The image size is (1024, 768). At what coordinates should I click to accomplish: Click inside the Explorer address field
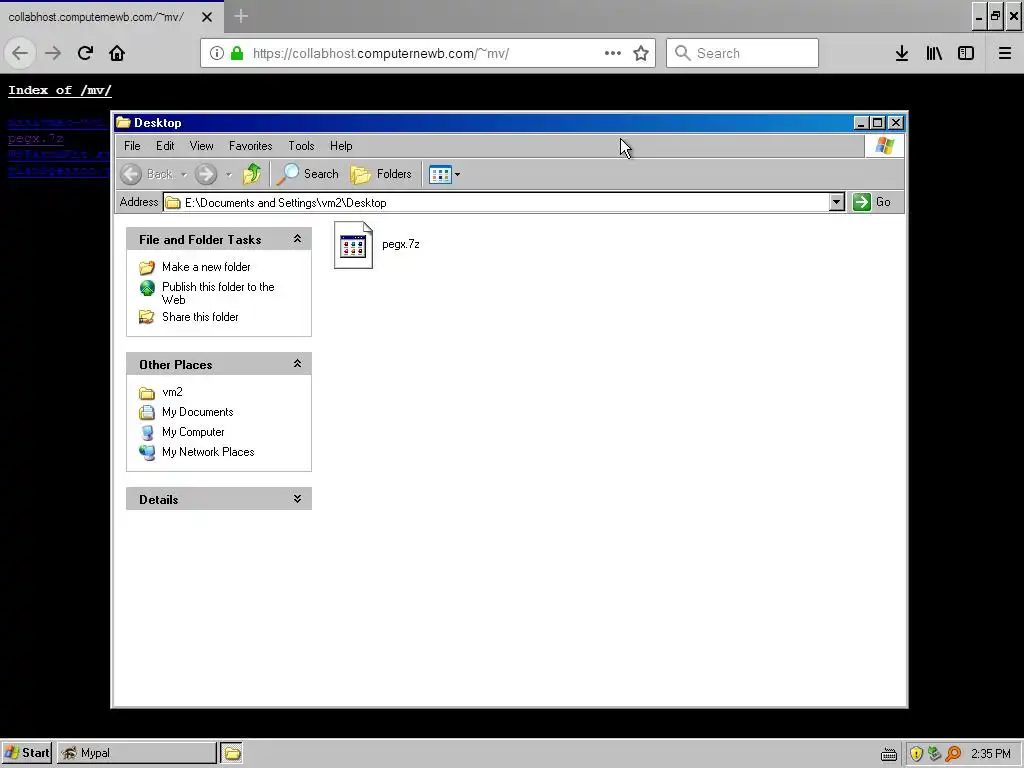(496, 202)
